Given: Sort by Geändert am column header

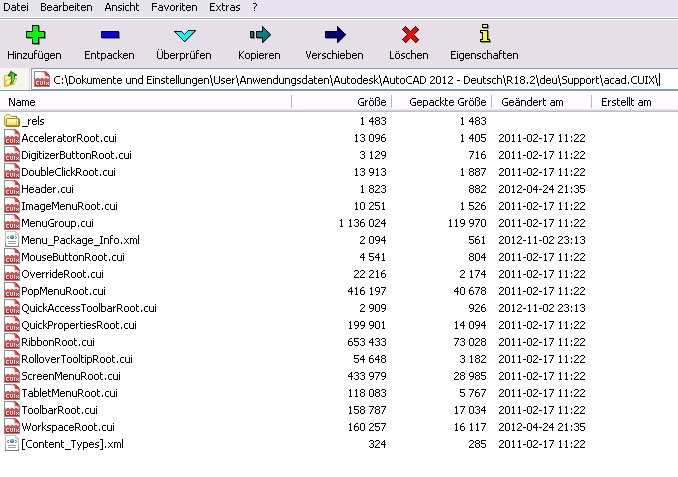Looking at the screenshot, I should (532, 102).
